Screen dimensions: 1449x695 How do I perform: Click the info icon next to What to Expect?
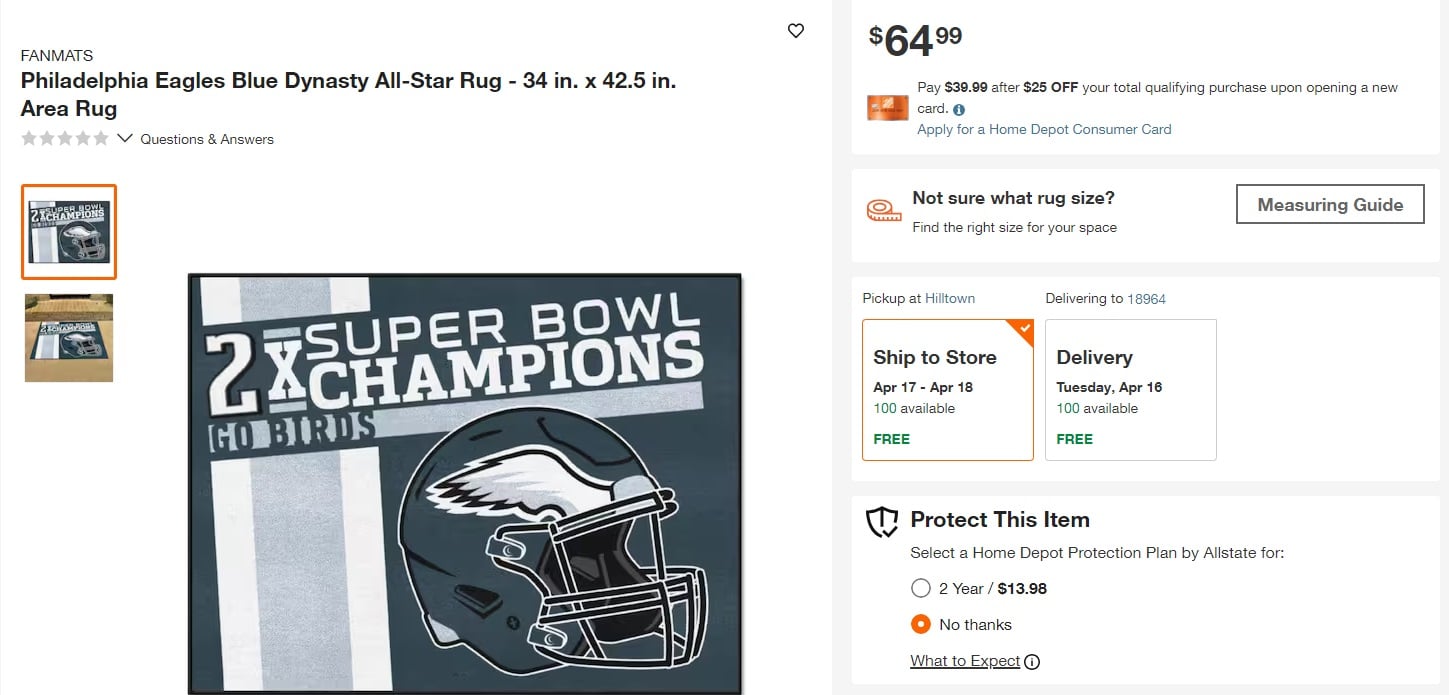(x=1032, y=662)
